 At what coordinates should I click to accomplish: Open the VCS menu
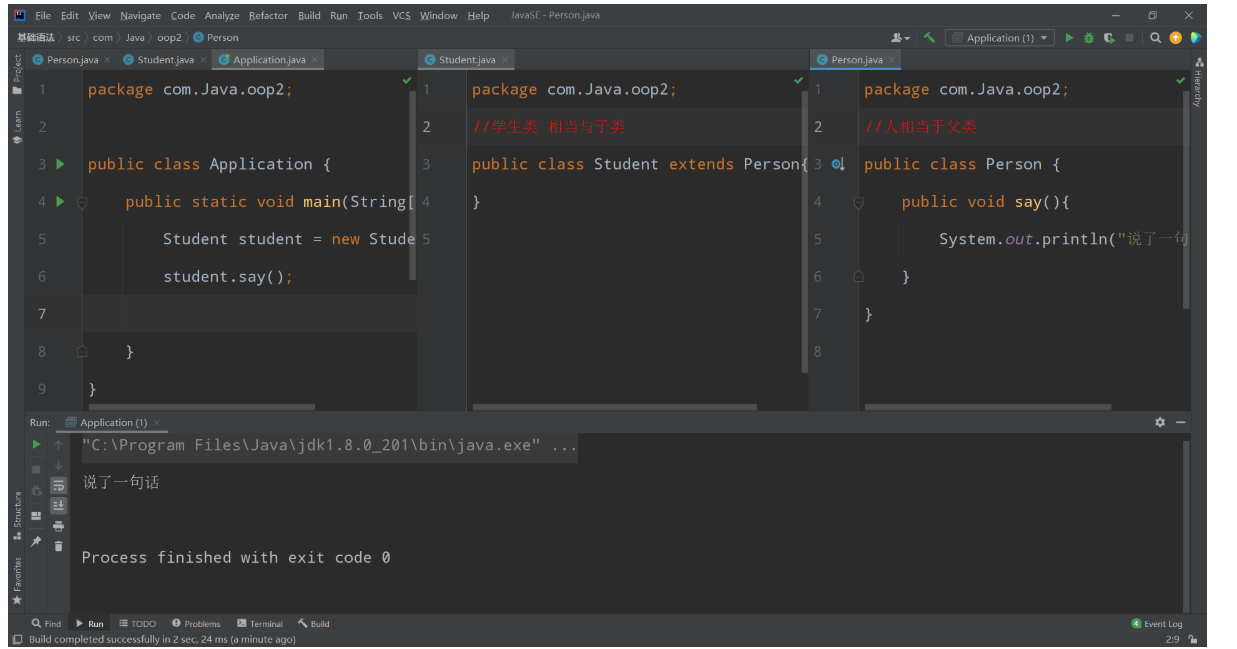(x=401, y=15)
